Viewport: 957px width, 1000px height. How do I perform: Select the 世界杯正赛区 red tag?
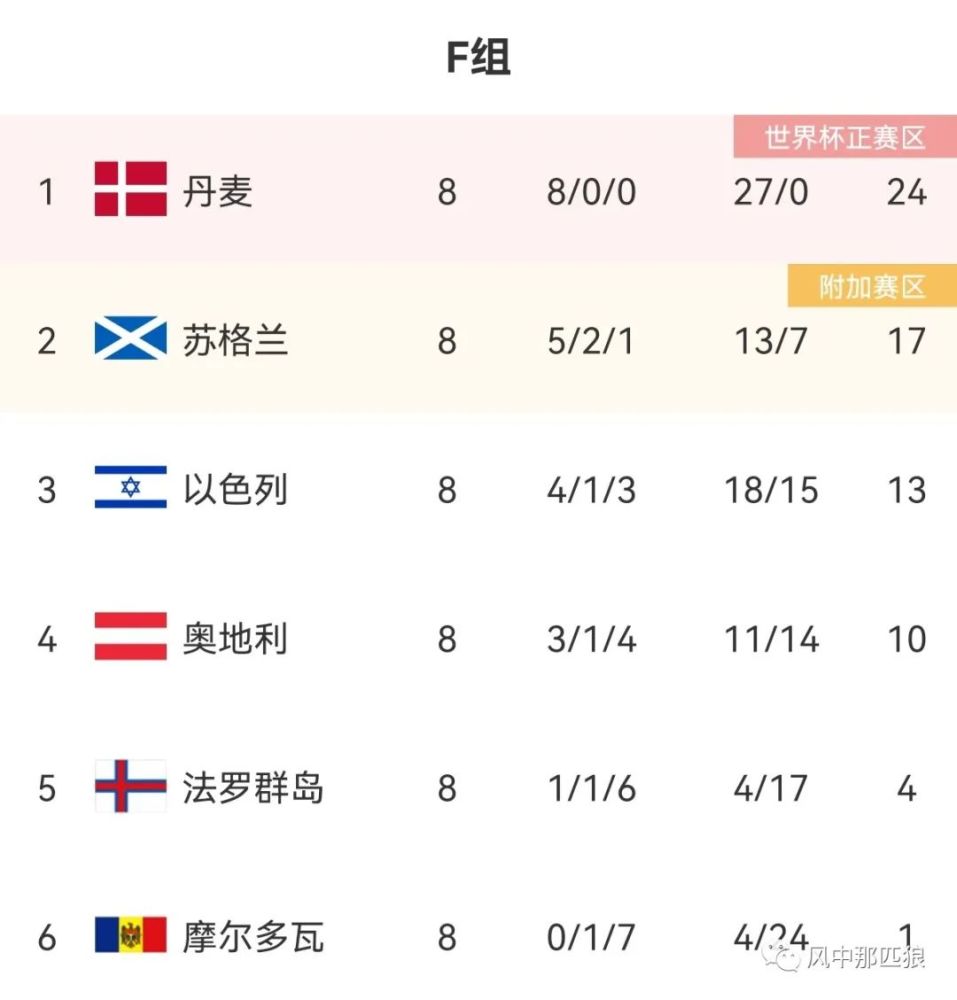pyautogui.click(x=844, y=137)
